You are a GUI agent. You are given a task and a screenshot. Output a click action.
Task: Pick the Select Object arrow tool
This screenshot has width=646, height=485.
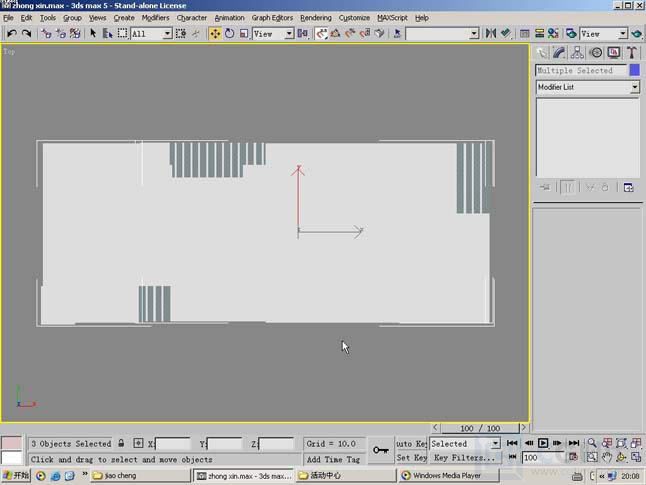pyautogui.click(x=93, y=33)
